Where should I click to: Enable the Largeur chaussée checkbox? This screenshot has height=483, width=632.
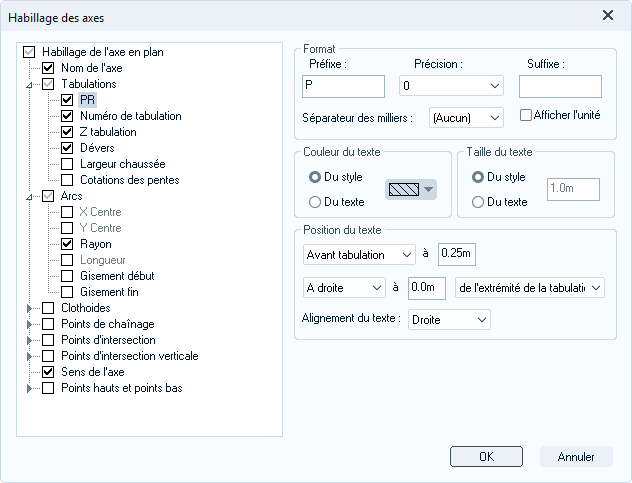click(x=67, y=164)
